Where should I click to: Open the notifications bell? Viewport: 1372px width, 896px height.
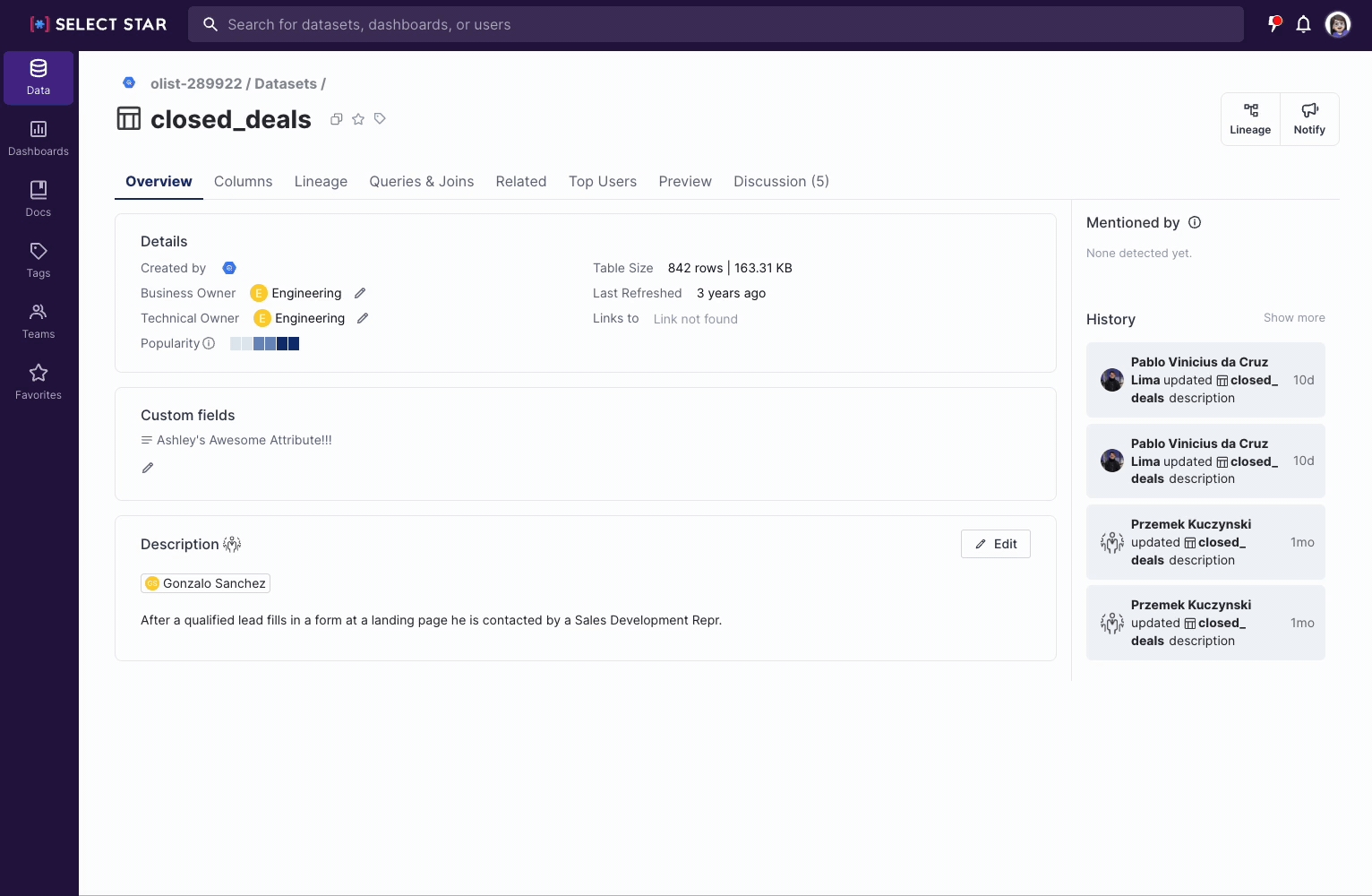pyautogui.click(x=1303, y=24)
